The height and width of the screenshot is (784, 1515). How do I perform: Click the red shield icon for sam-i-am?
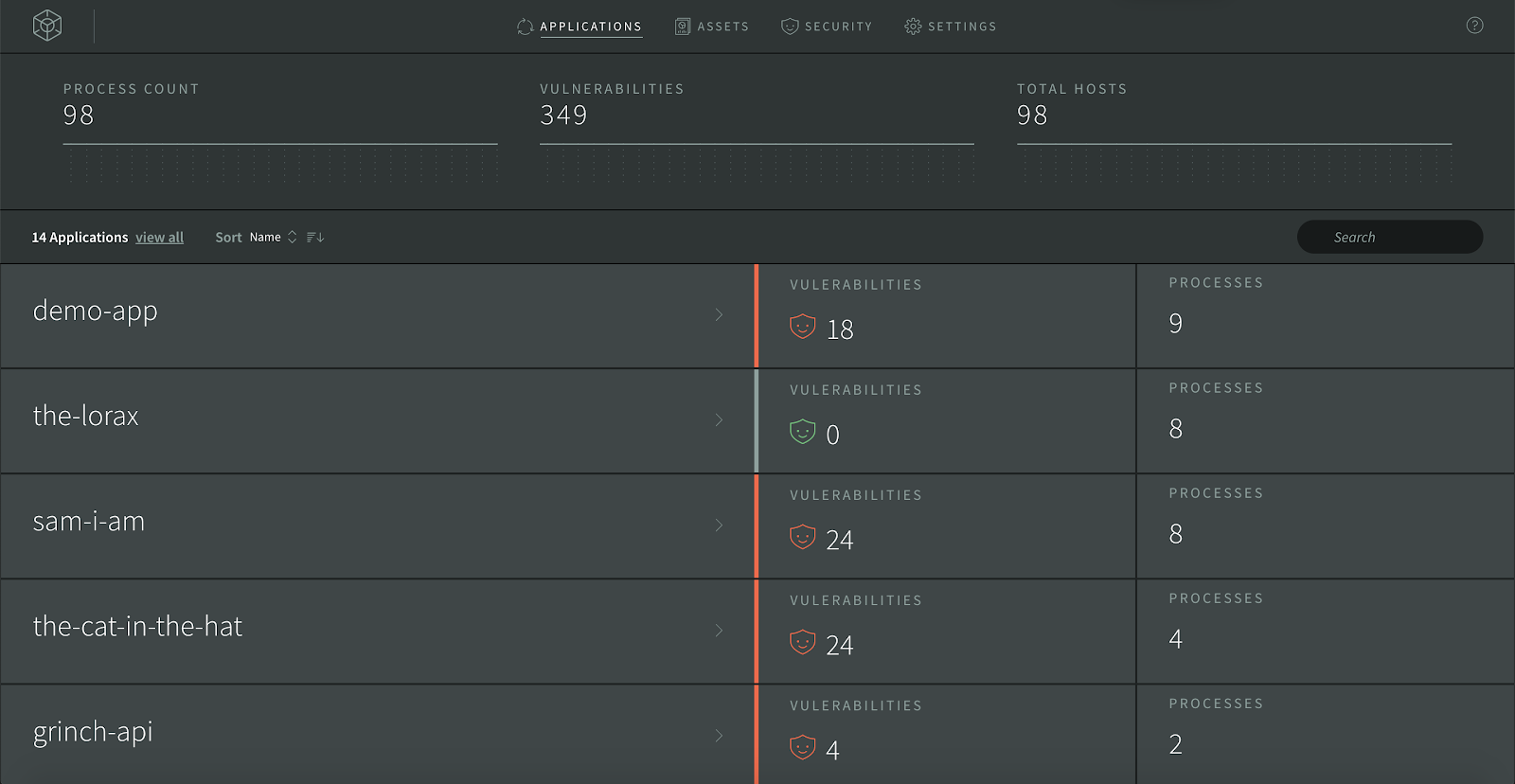[x=803, y=537]
